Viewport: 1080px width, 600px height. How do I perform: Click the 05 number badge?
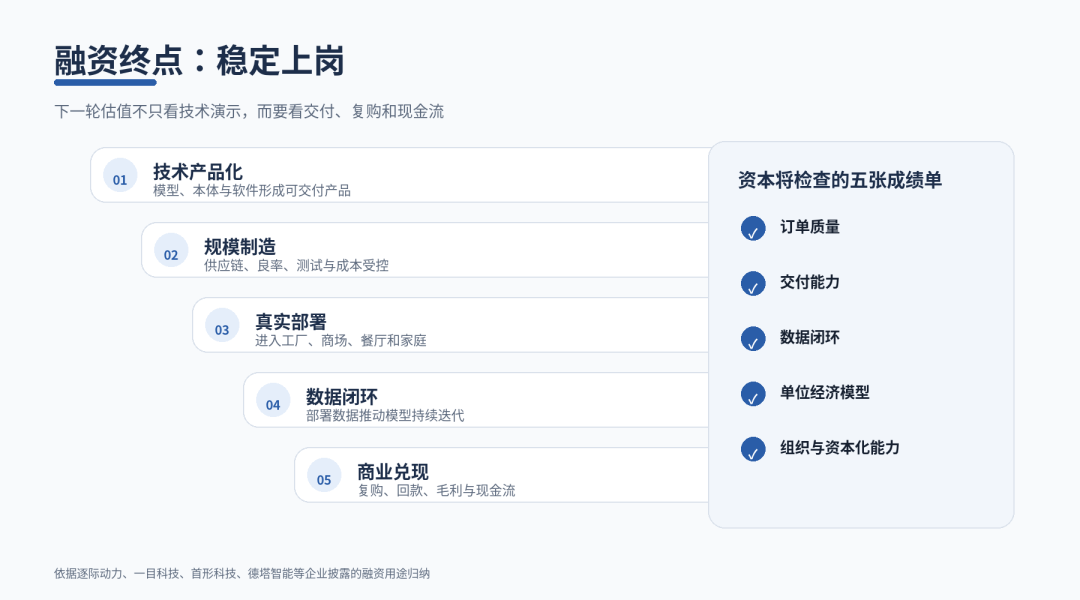(324, 475)
